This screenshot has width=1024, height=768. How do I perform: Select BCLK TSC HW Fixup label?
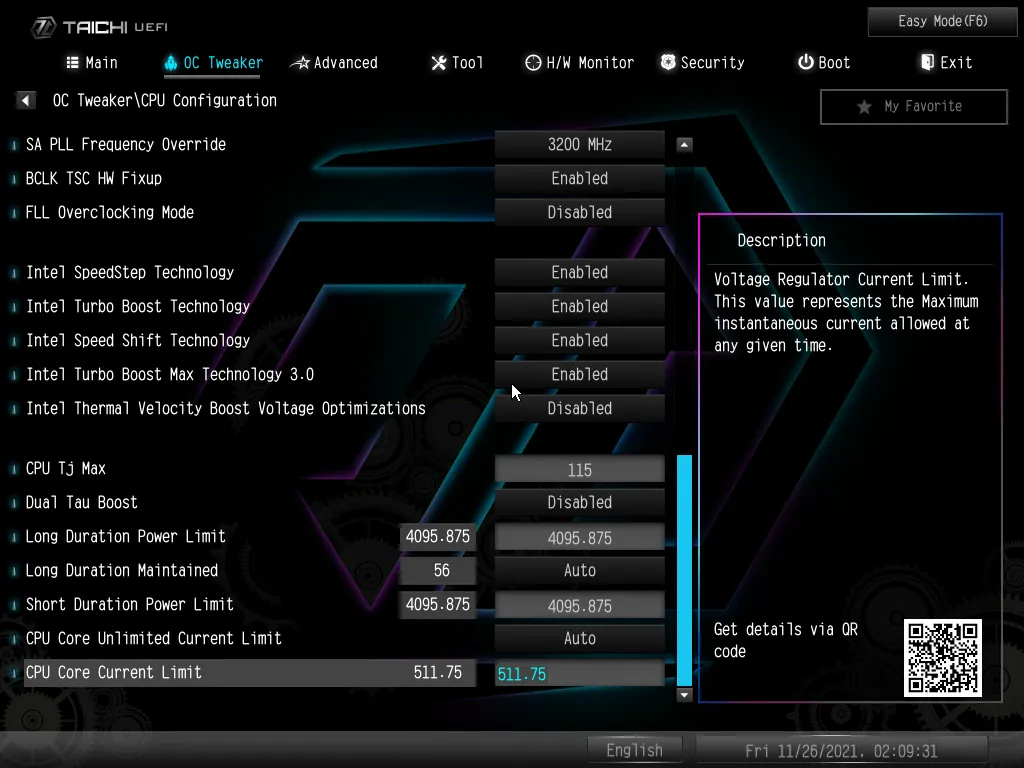93,178
